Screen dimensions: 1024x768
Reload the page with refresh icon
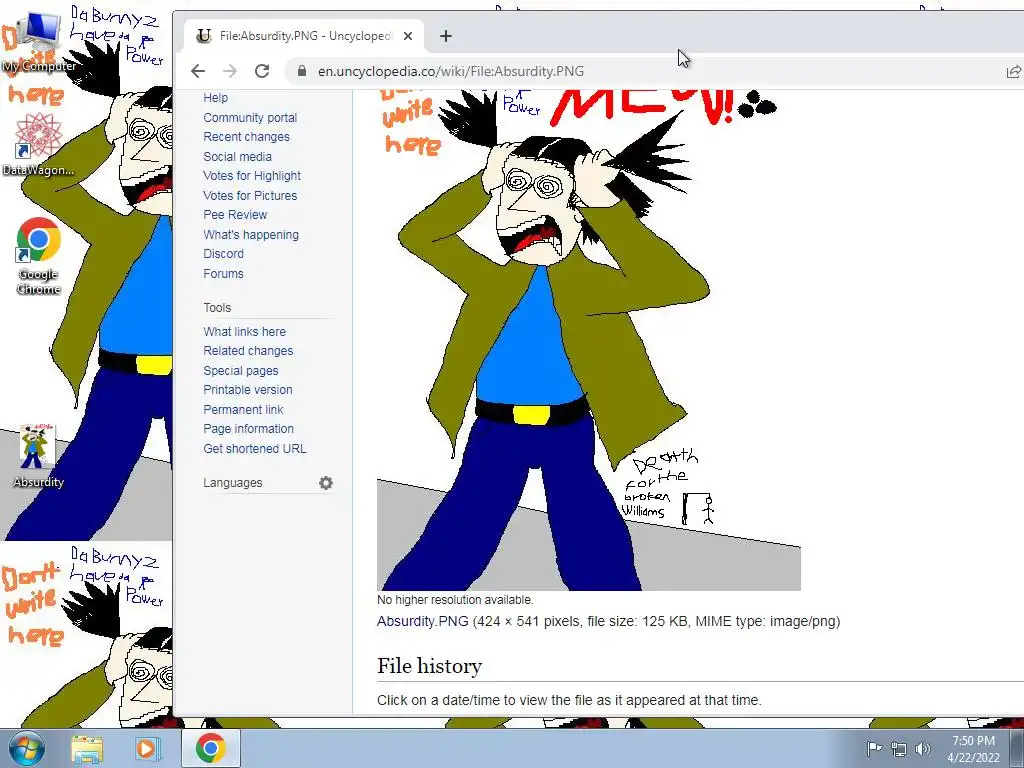click(x=262, y=71)
